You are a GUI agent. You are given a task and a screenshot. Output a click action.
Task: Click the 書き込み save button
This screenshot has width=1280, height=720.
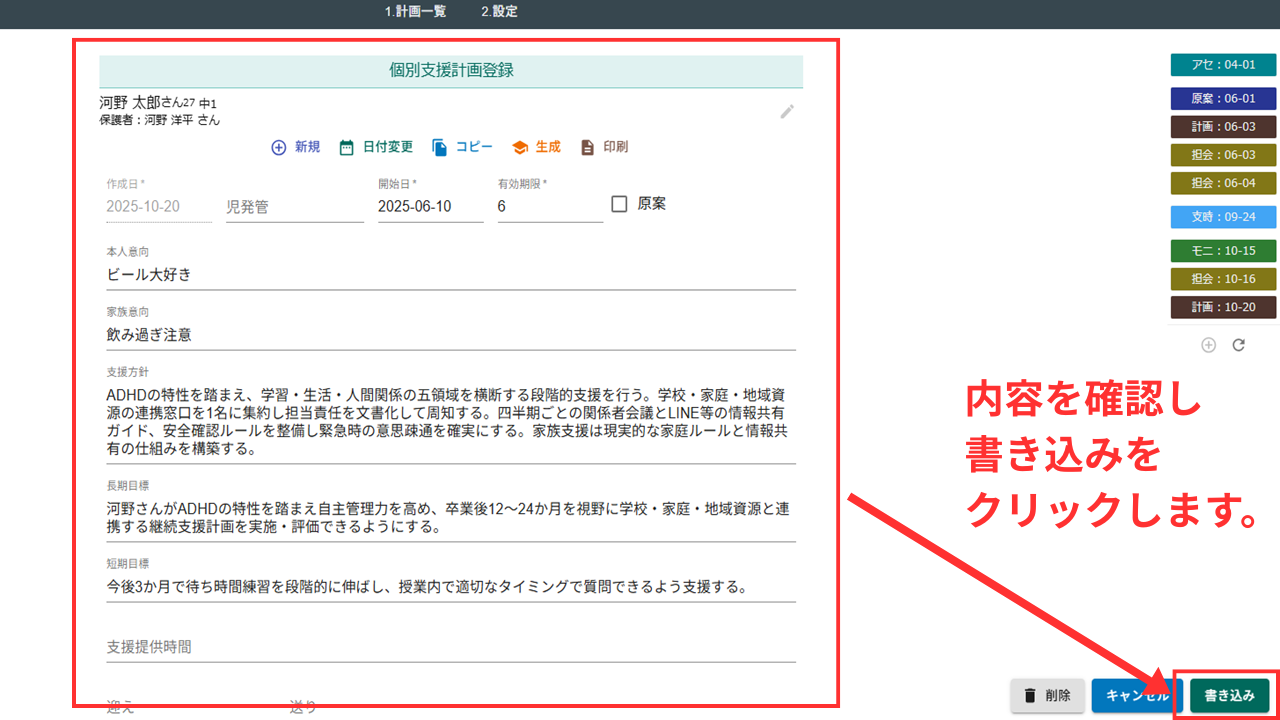(x=1229, y=695)
